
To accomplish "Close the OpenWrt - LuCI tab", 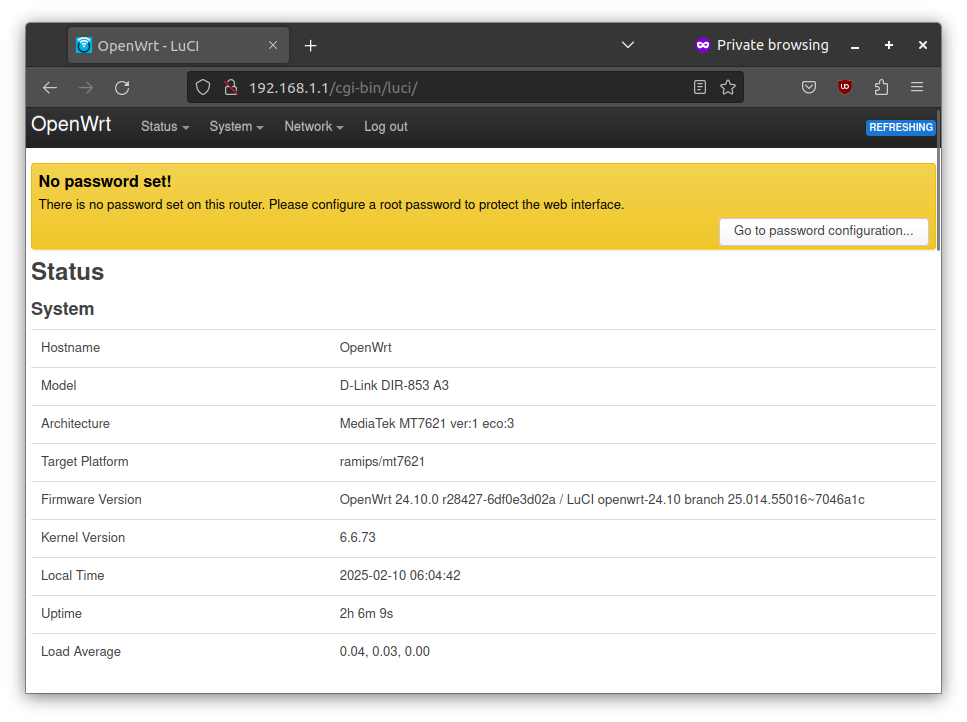I will (273, 45).
